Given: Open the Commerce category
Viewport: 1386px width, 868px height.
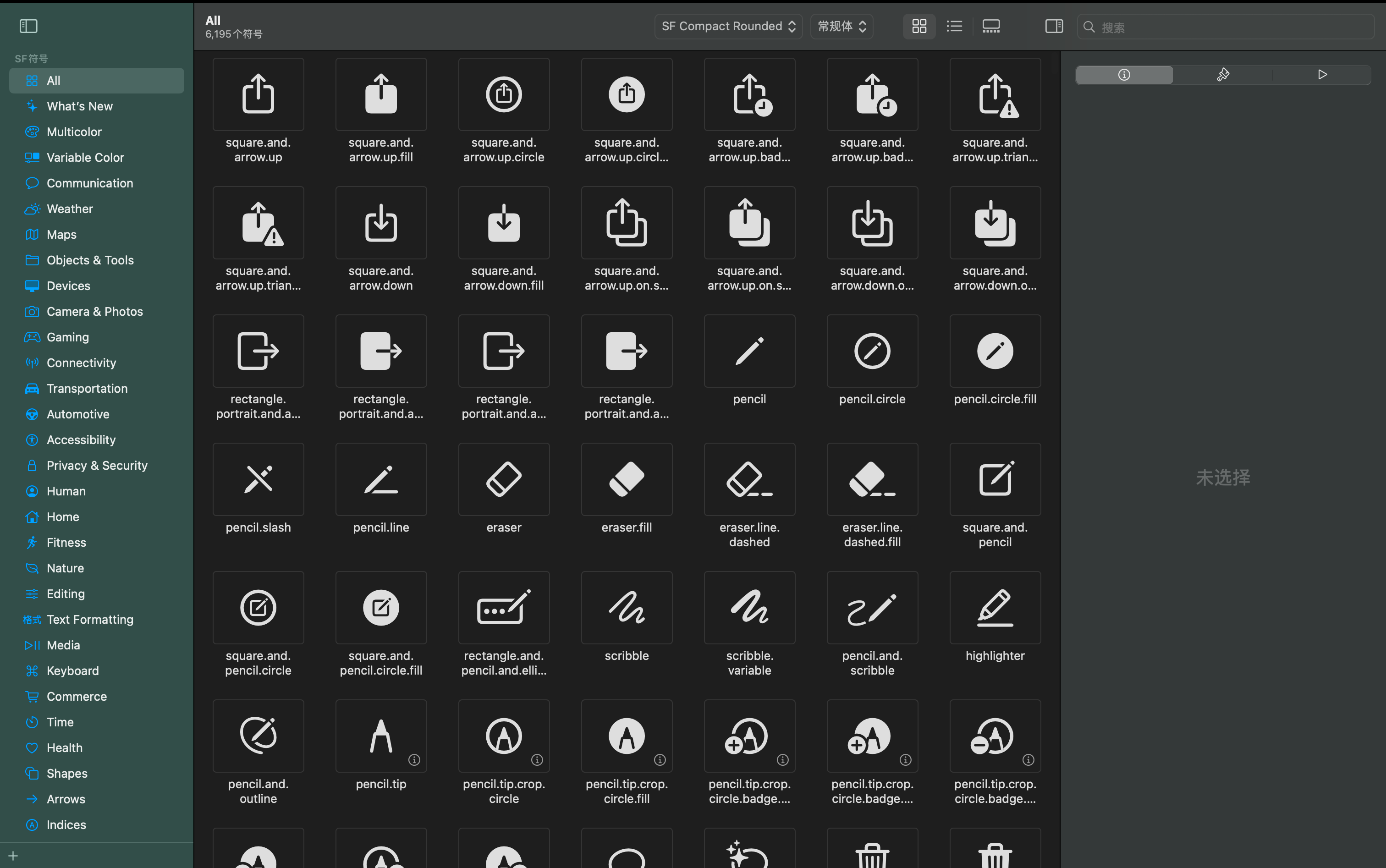Looking at the screenshot, I should click(96, 696).
